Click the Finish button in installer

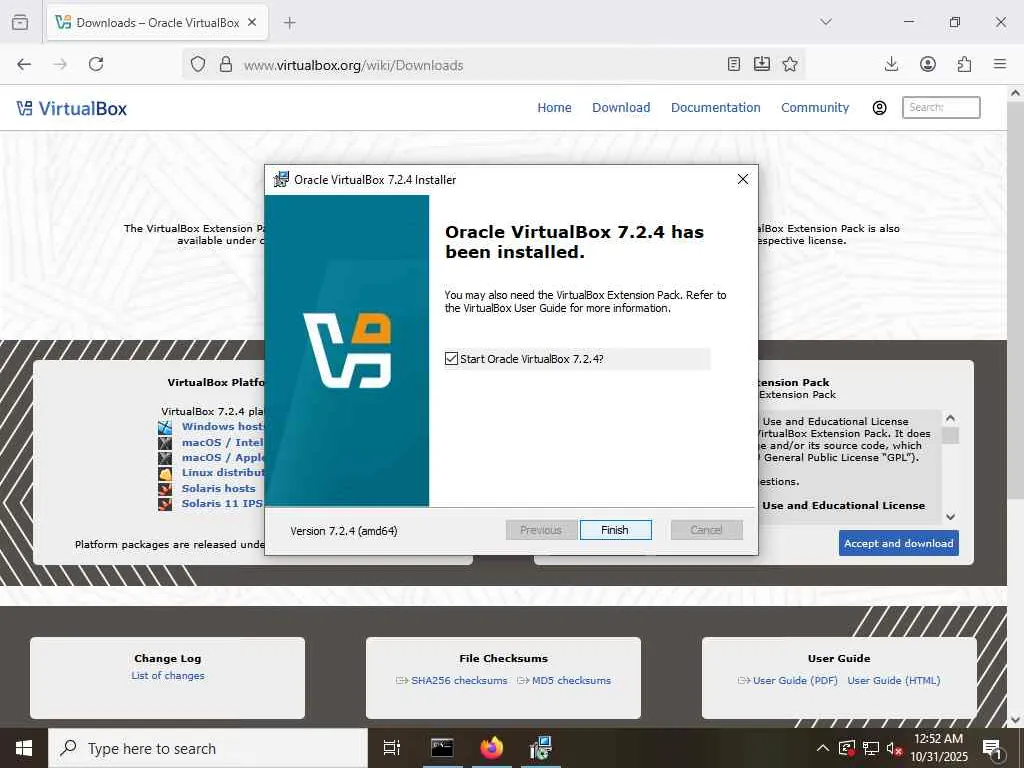pyautogui.click(x=615, y=530)
